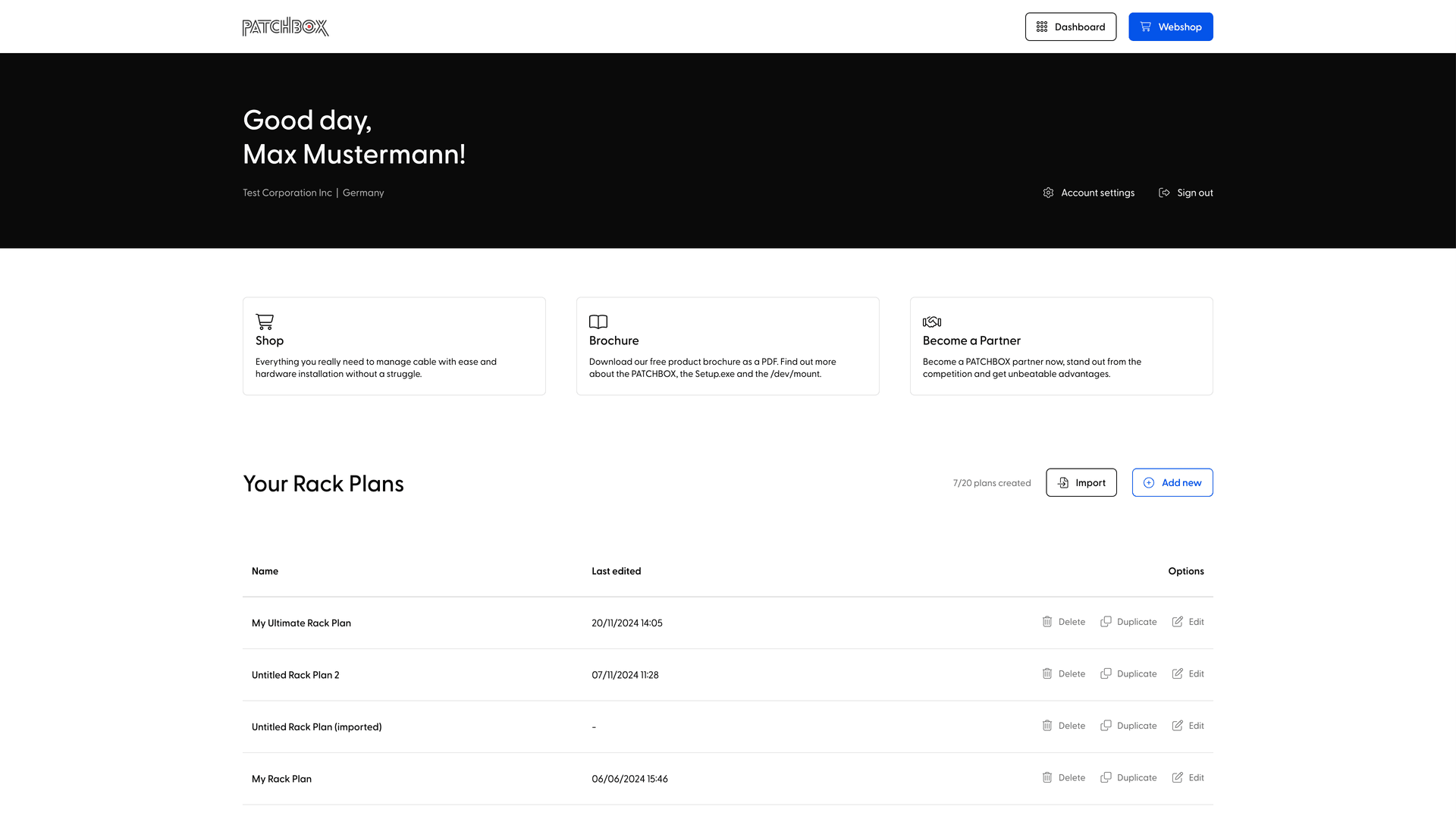
Task: Click the duplicate icon for Untitled Rack Plan 2
Action: (1105, 673)
